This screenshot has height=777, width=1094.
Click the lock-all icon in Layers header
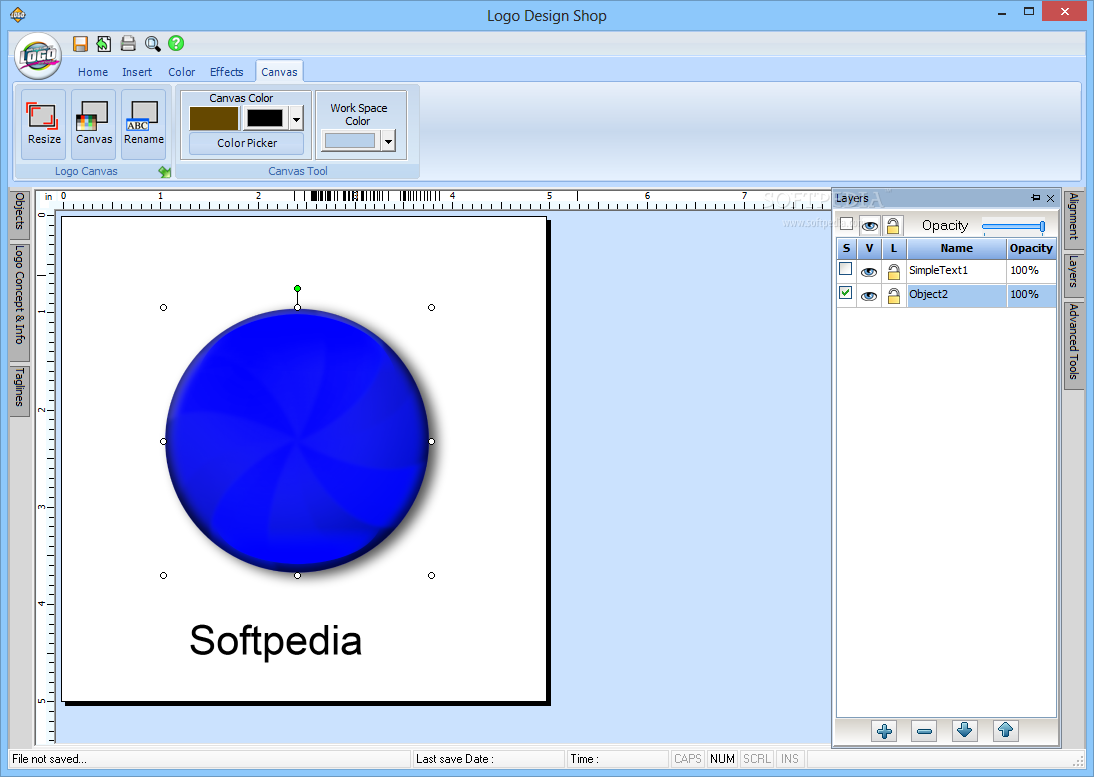point(892,225)
